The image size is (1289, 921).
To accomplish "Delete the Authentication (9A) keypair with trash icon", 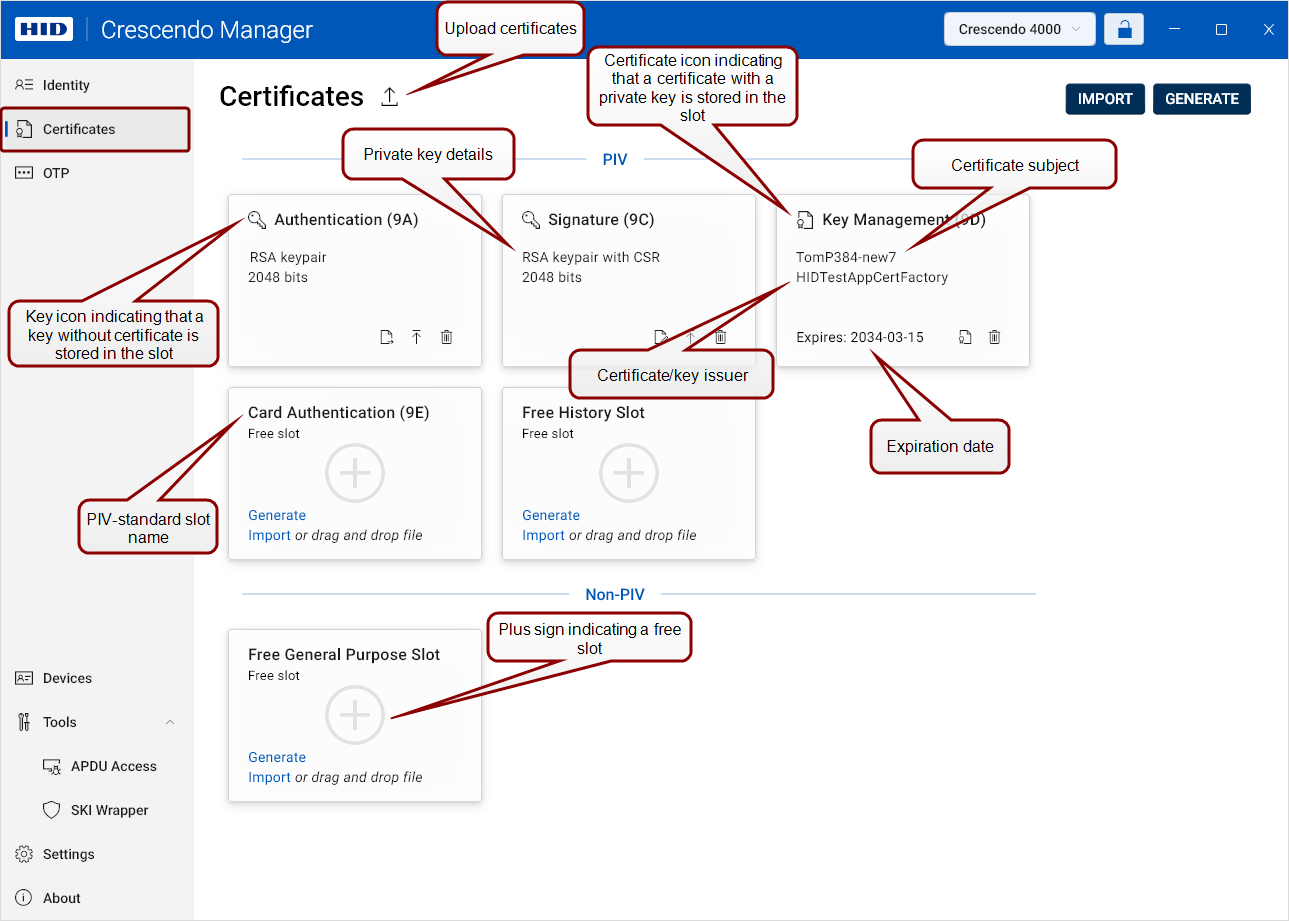I will click(447, 337).
